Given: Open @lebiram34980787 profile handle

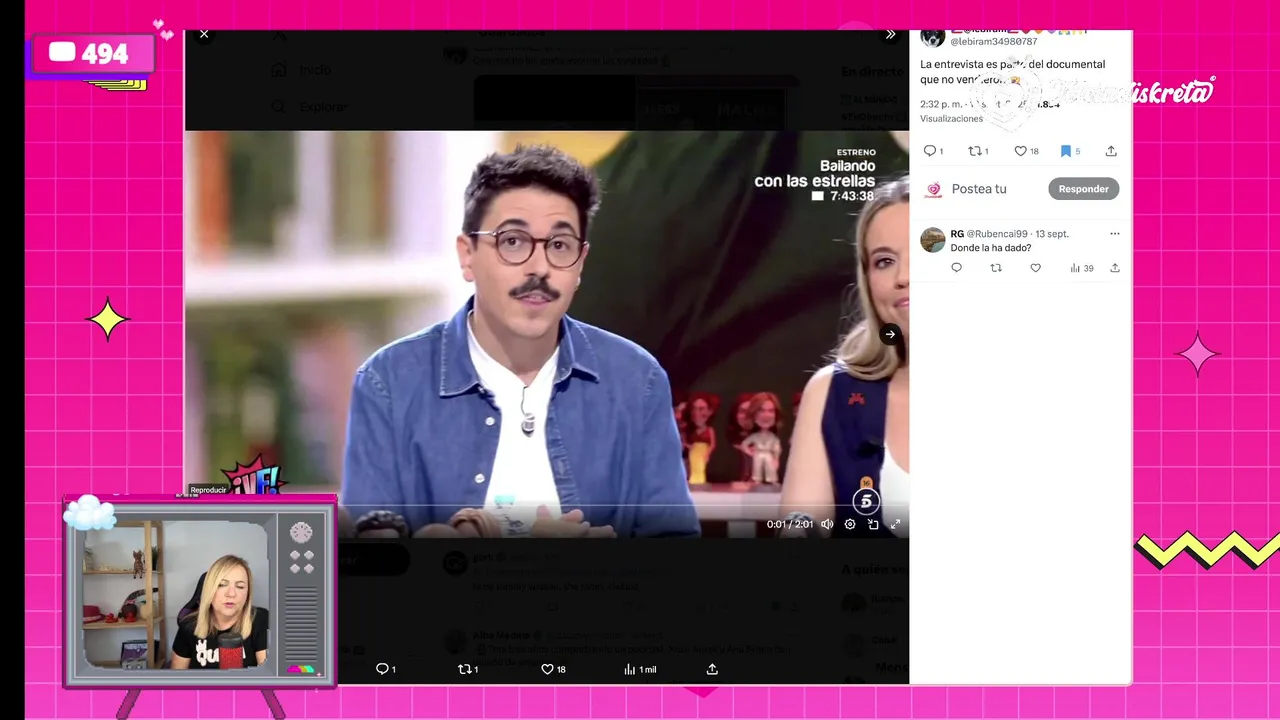Looking at the screenshot, I should pyautogui.click(x=994, y=42).
